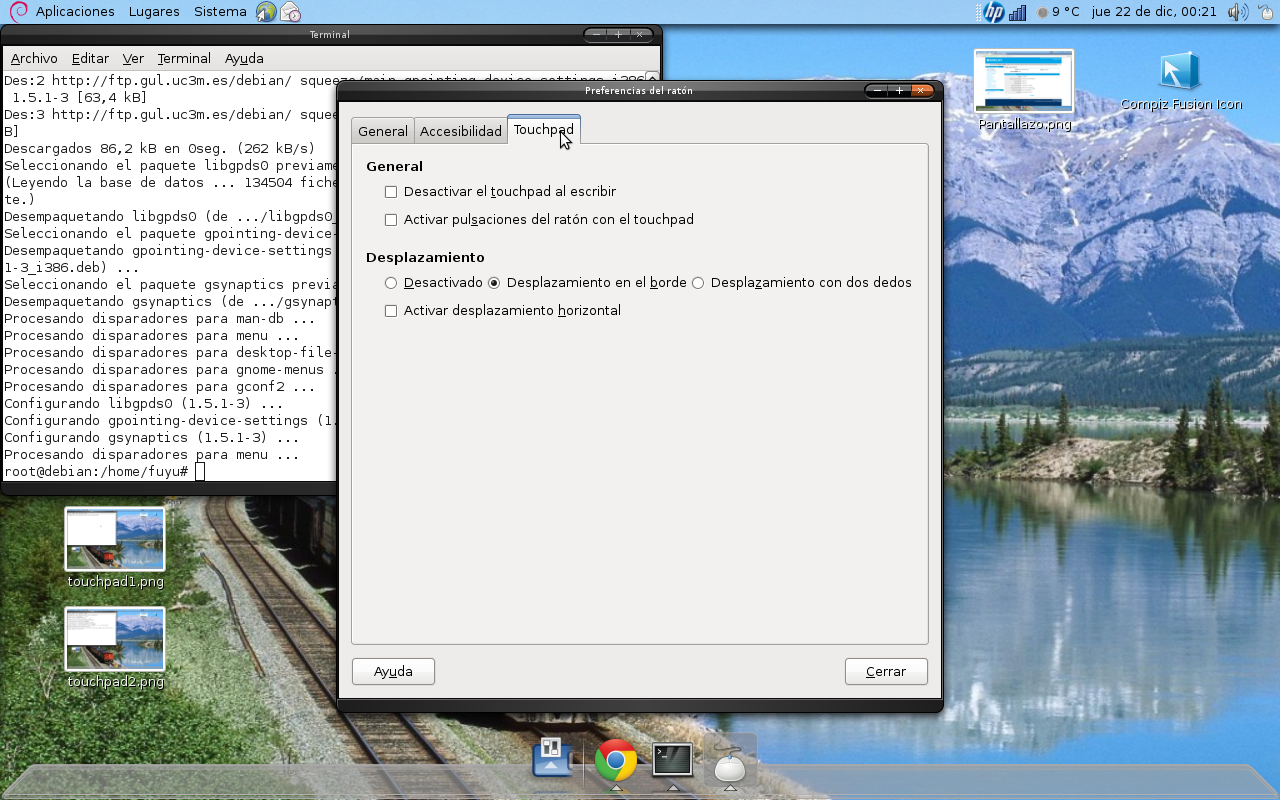Click the HP indicator in the top panel
1280x800 pixels.
(990, 12)
